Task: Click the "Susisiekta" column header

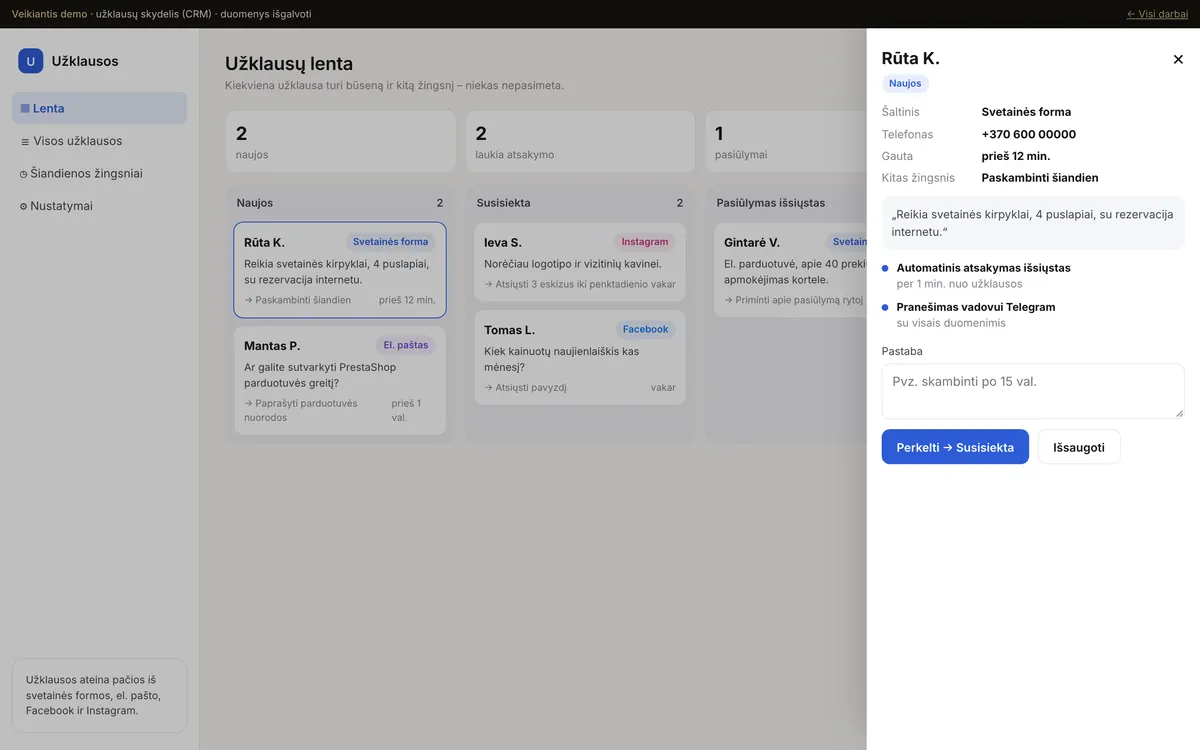Action: [504, 203]
